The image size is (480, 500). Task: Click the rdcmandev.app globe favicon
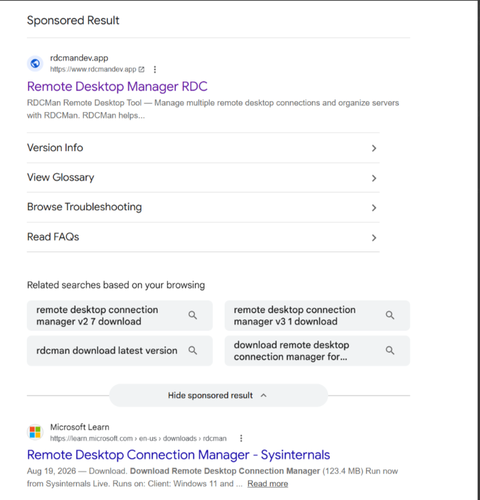coord(35,63)
